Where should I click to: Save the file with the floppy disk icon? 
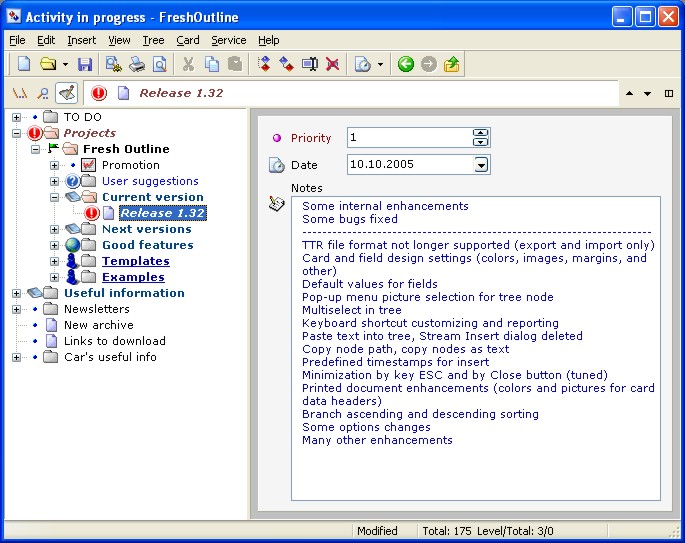[x=85, y=64]
